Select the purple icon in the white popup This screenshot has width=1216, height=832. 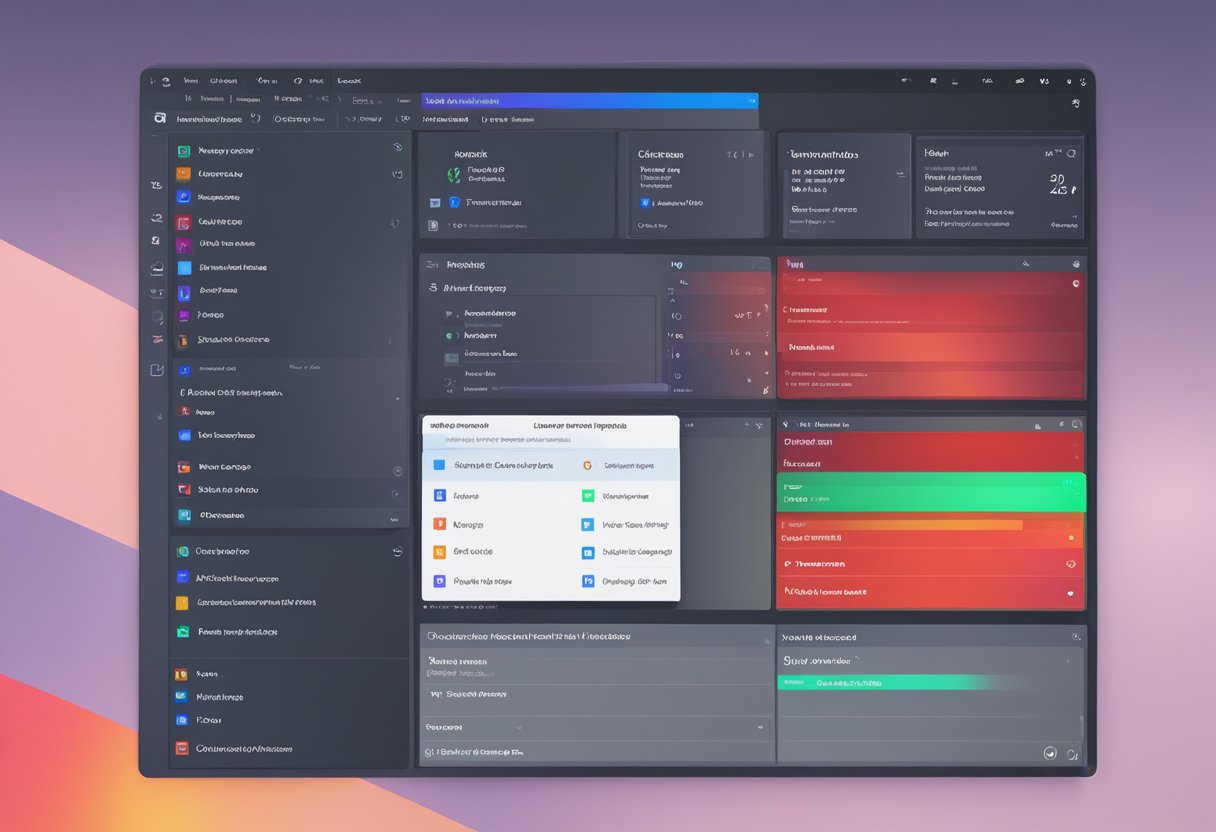pyautogui.click(x=439, y=581)
